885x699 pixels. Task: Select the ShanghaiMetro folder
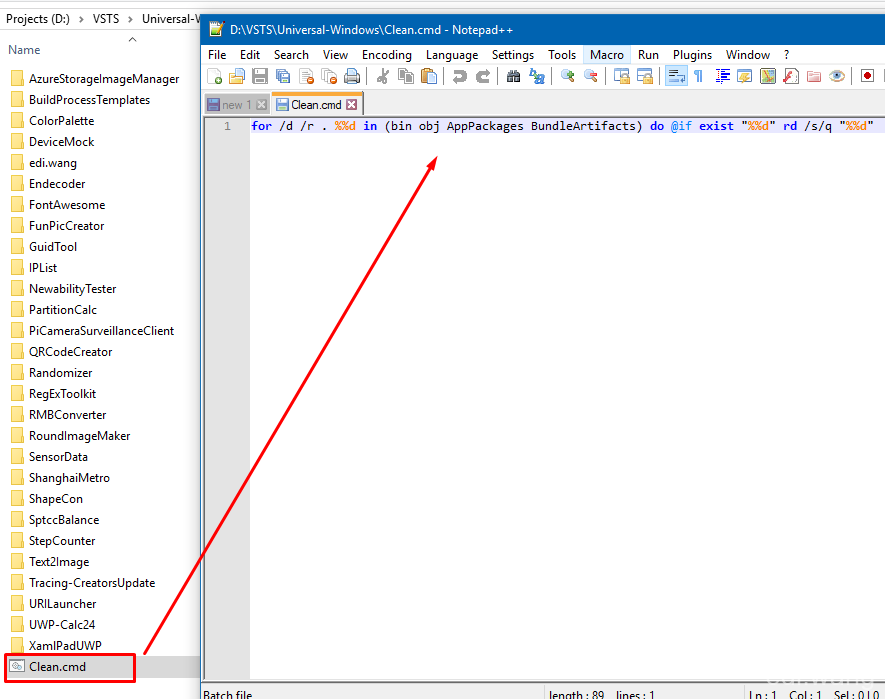[69, 478]
